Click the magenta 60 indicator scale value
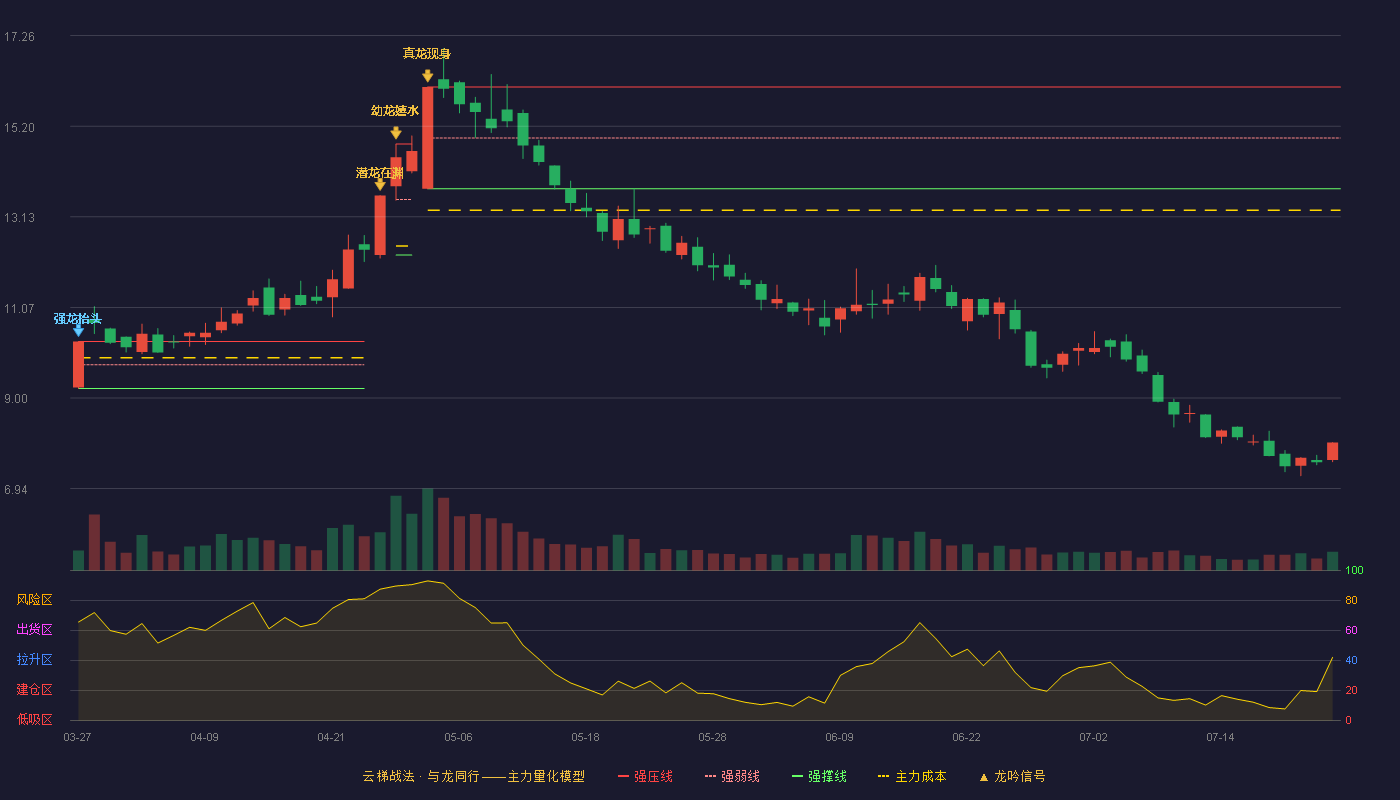Screen dimensions: 1400x800 [1351, 630]
